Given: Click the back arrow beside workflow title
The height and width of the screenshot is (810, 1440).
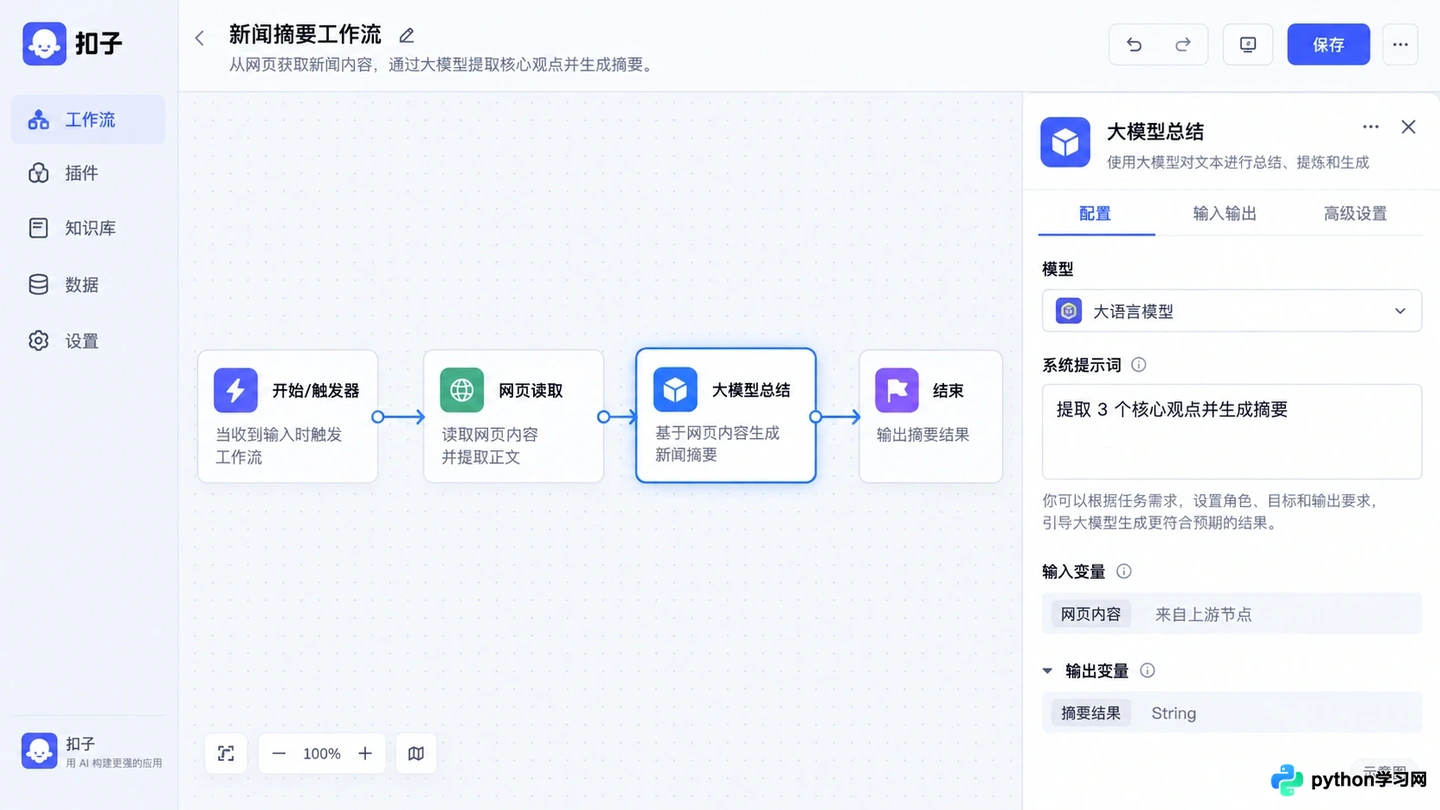Looking at the screenshot, I should [199, 38].
